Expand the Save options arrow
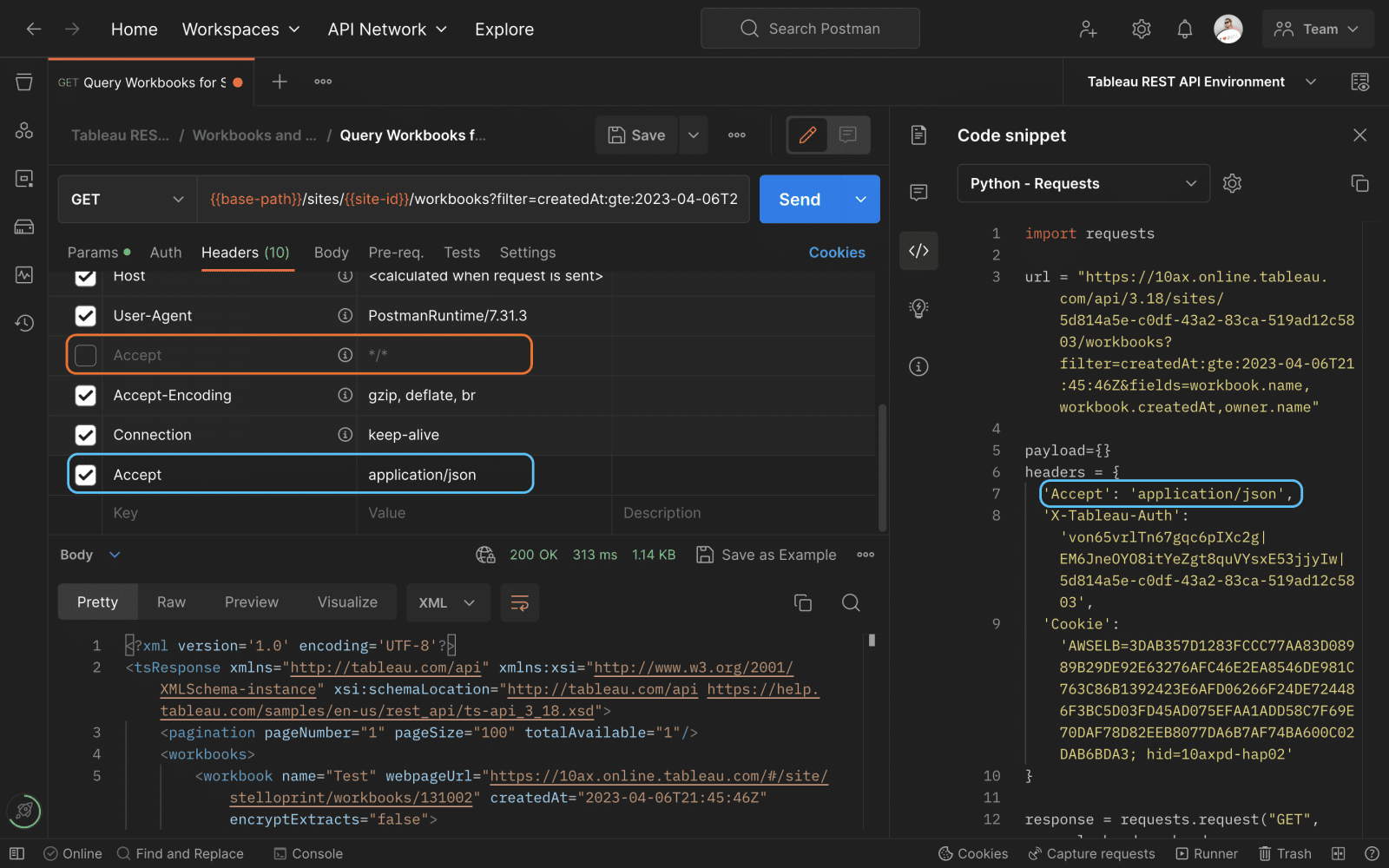The width and height of the screenshot is (1389, 868). coord(694,135)
